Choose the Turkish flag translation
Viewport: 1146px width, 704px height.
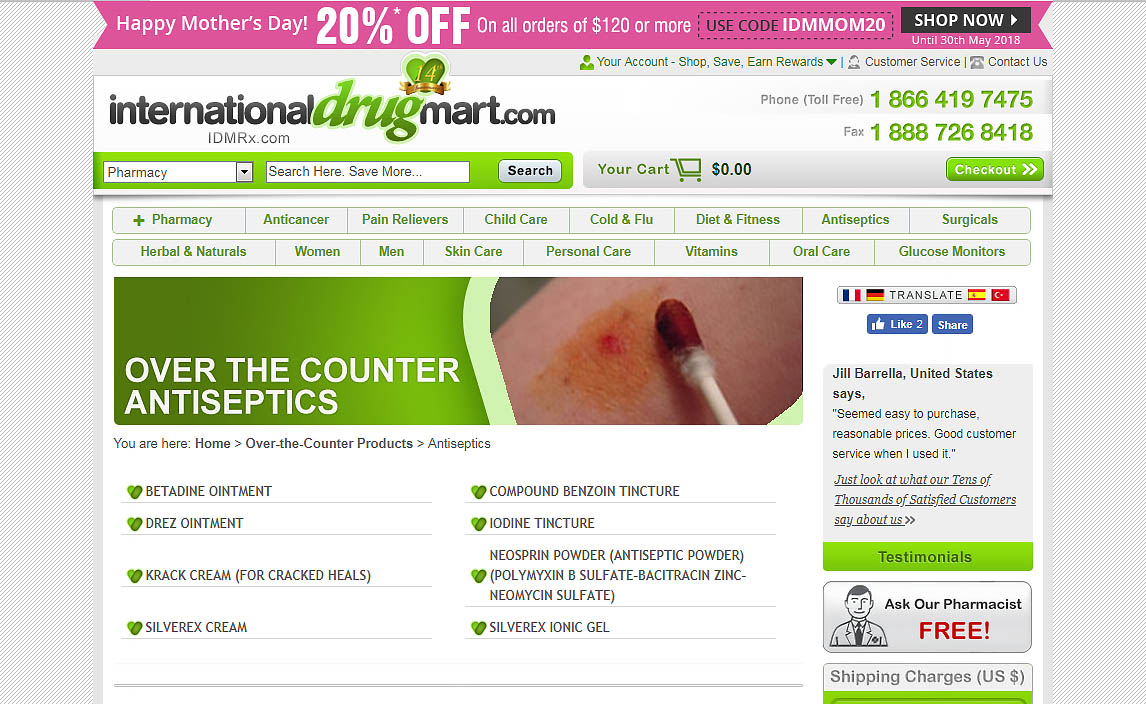(1000, 295)
